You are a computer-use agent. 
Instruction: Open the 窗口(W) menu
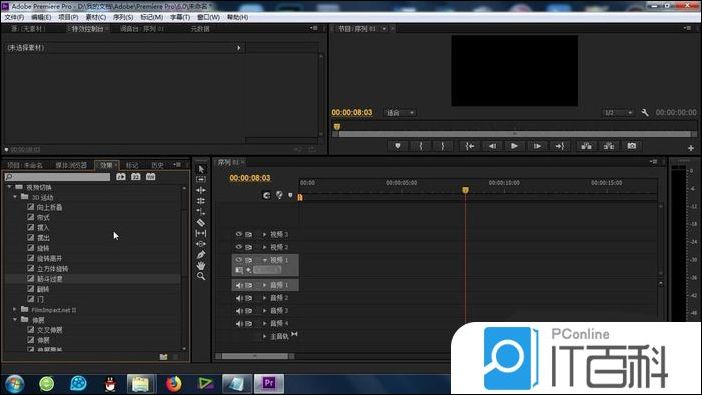click(x=208, y=17)
